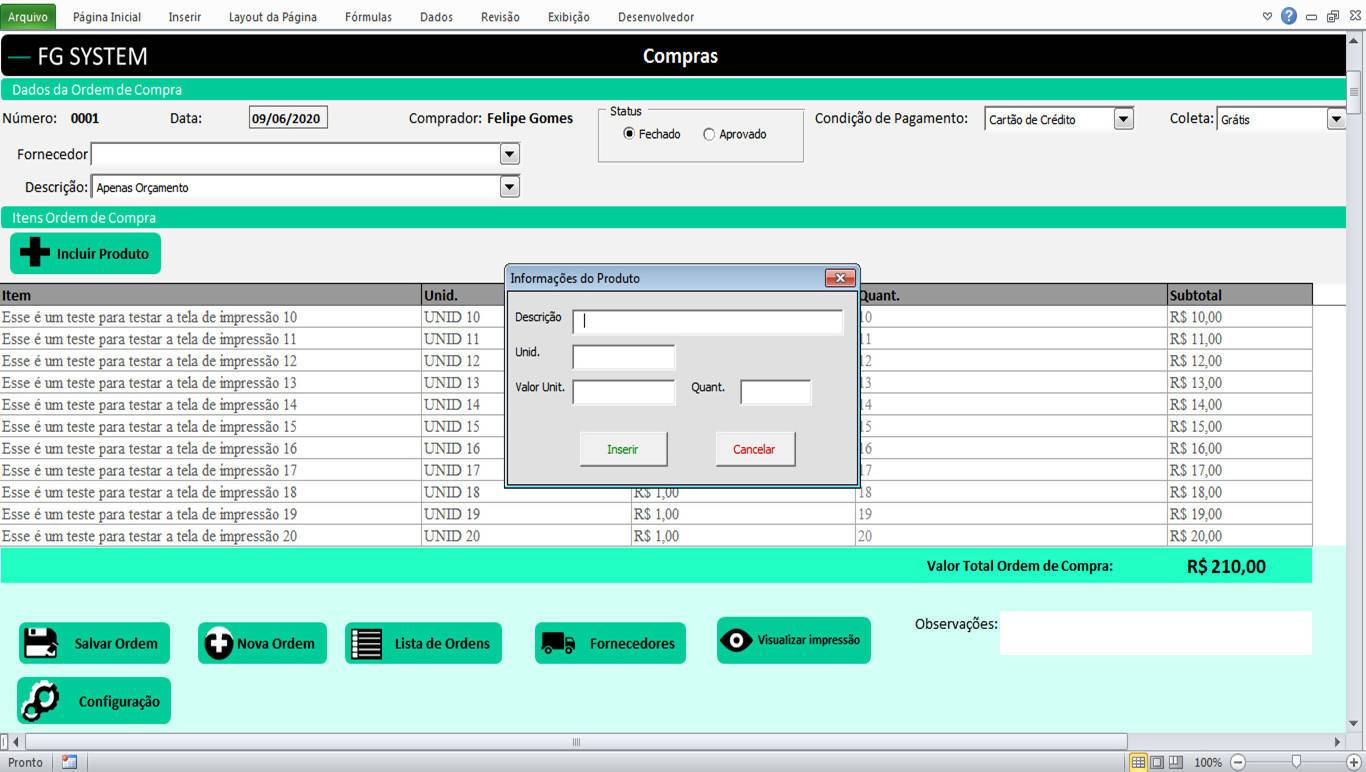Click the list icon for Lista de Ordens
This screenshot has width=1366, height=772.
click(x=367, y=643)
